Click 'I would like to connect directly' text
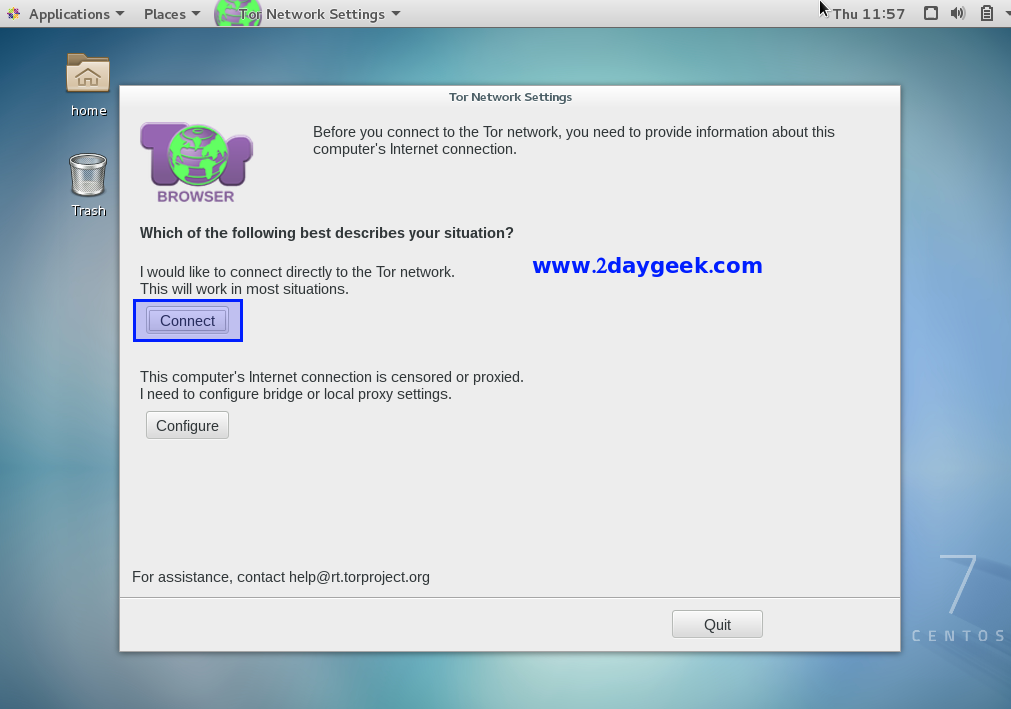Screen dimensions: 1011x709 click(297, 272)
